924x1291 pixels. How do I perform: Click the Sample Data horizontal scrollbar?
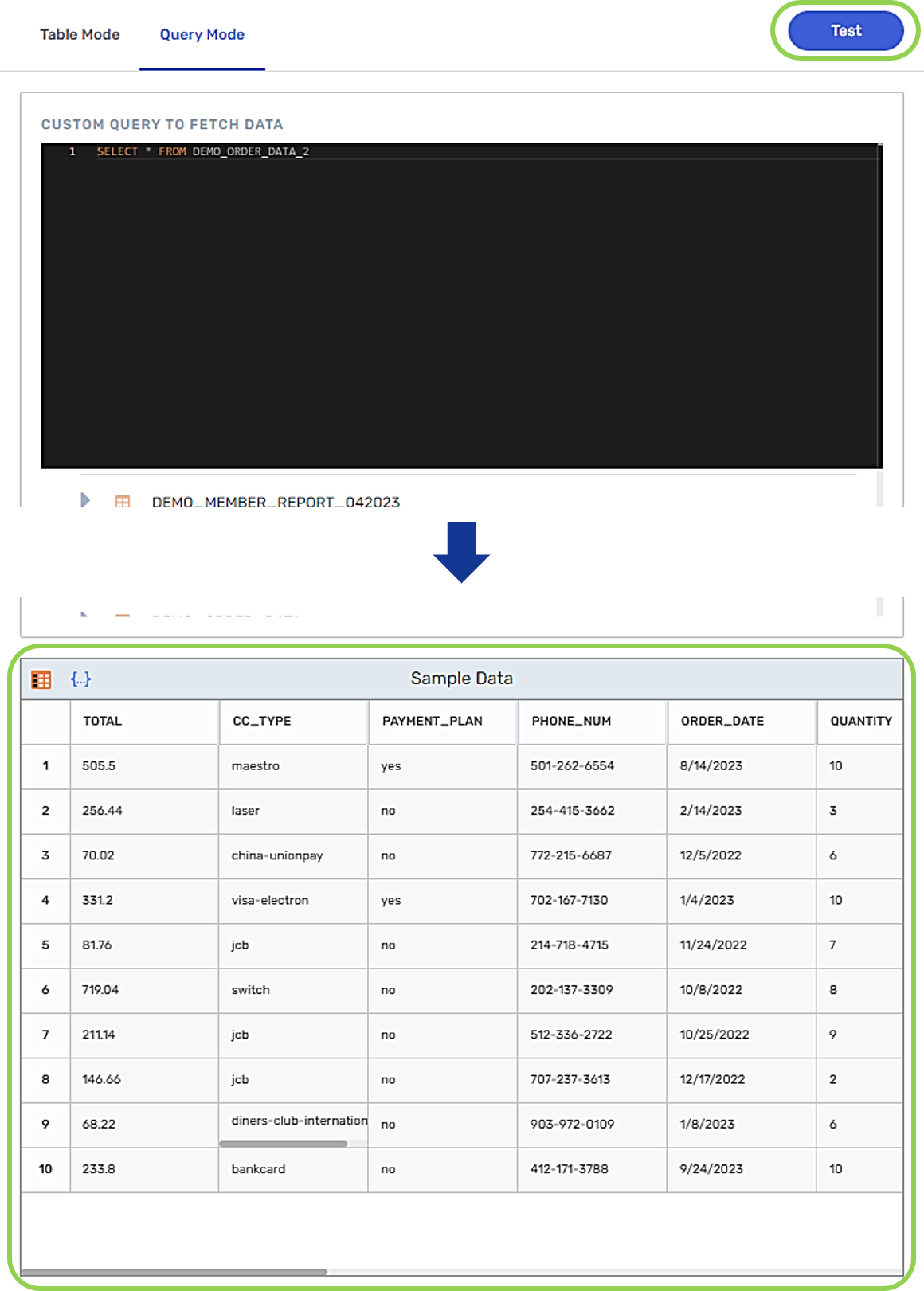tap(174, 1272)
